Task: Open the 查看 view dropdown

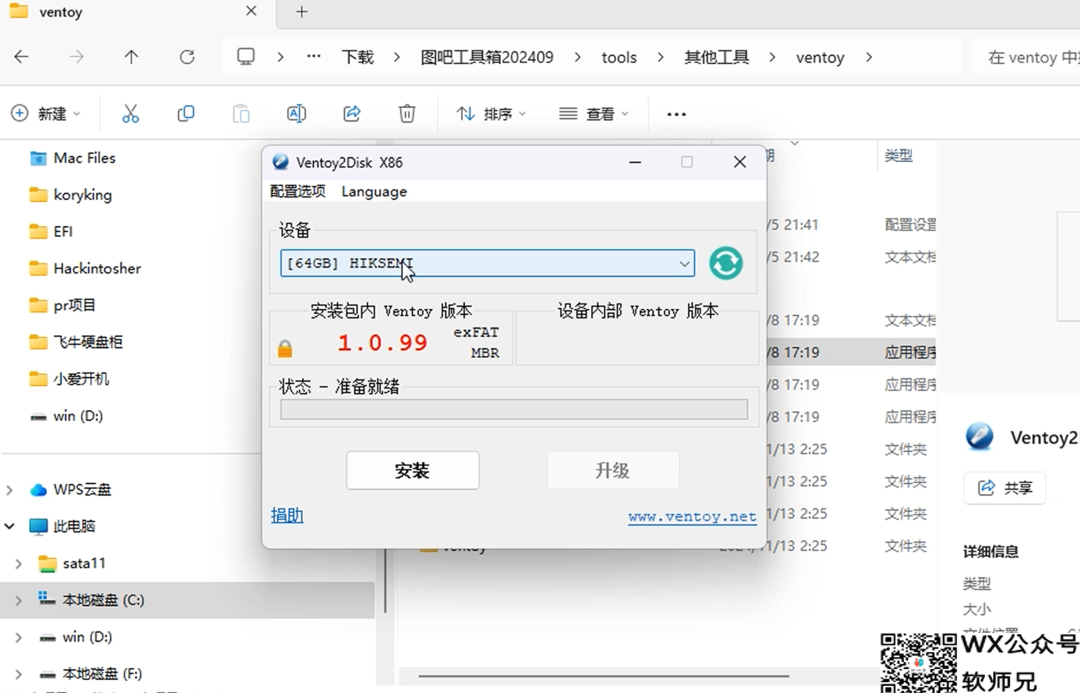Action: click(594, 114)
